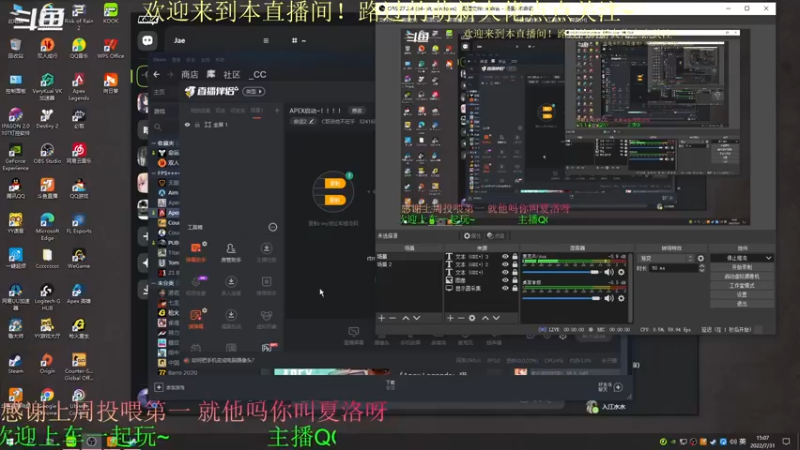The image size is (800, 450).
Task: Remove the selected source with the minus icon in OBS
Action: [461, 318]
